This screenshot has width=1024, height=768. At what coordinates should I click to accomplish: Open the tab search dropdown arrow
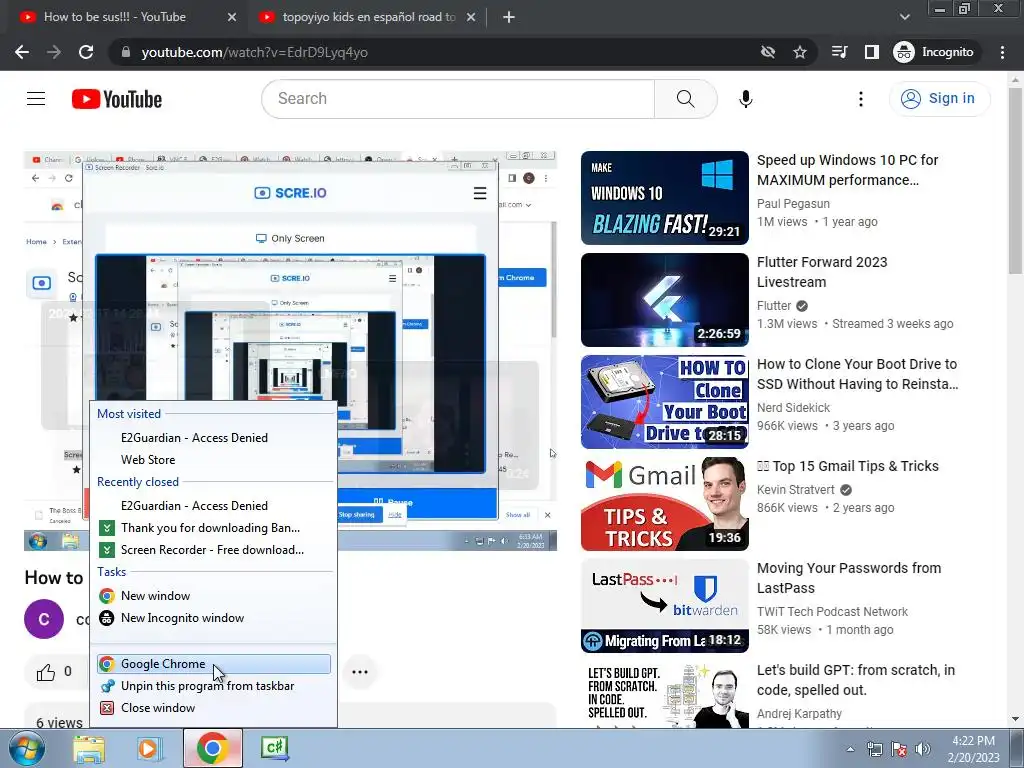(904, 17)
